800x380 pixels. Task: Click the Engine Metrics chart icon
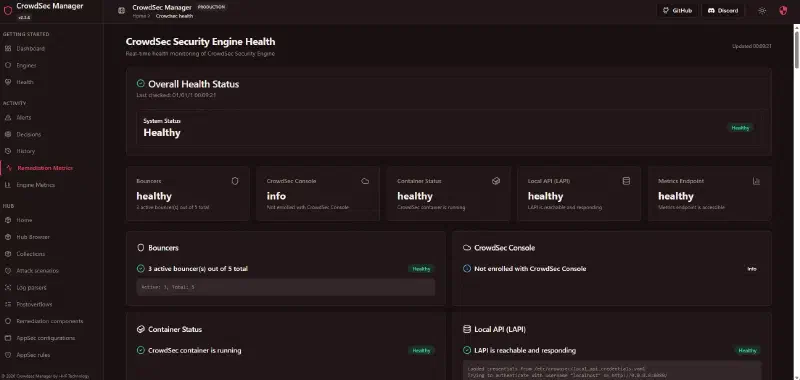tap(8, 185)
